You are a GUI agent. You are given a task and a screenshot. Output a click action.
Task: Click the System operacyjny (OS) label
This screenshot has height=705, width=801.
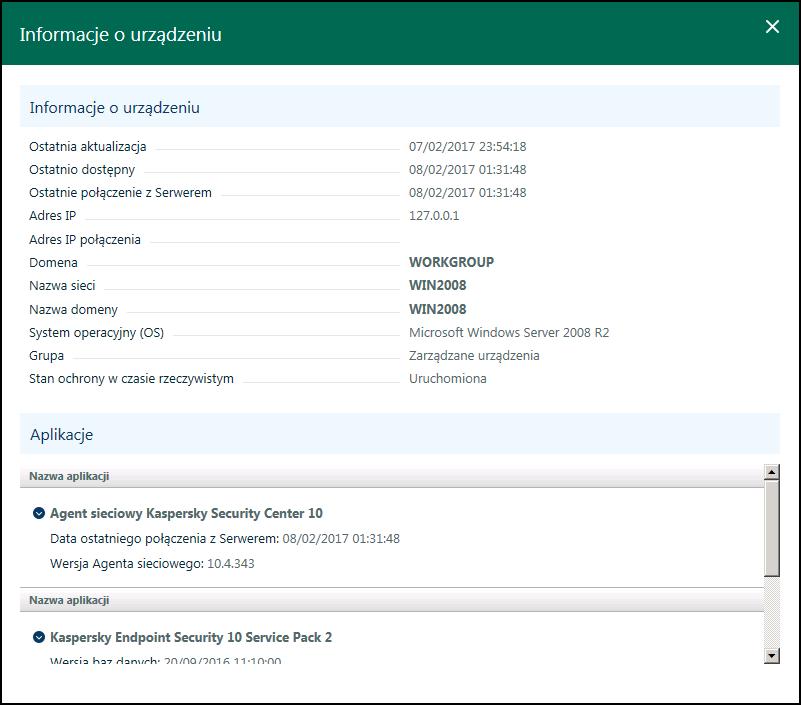coord(97,333)
